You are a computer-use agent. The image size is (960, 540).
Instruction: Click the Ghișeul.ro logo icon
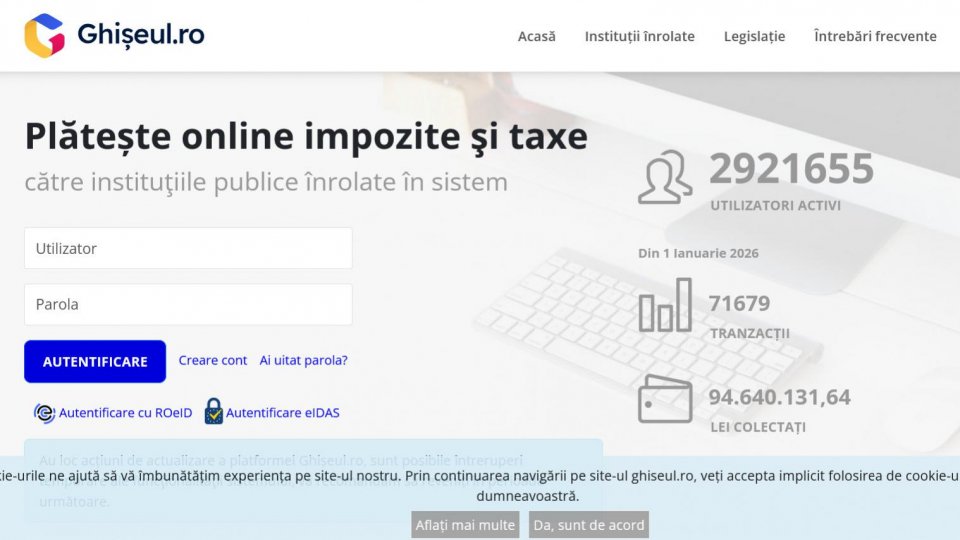(x=45, y=35)
